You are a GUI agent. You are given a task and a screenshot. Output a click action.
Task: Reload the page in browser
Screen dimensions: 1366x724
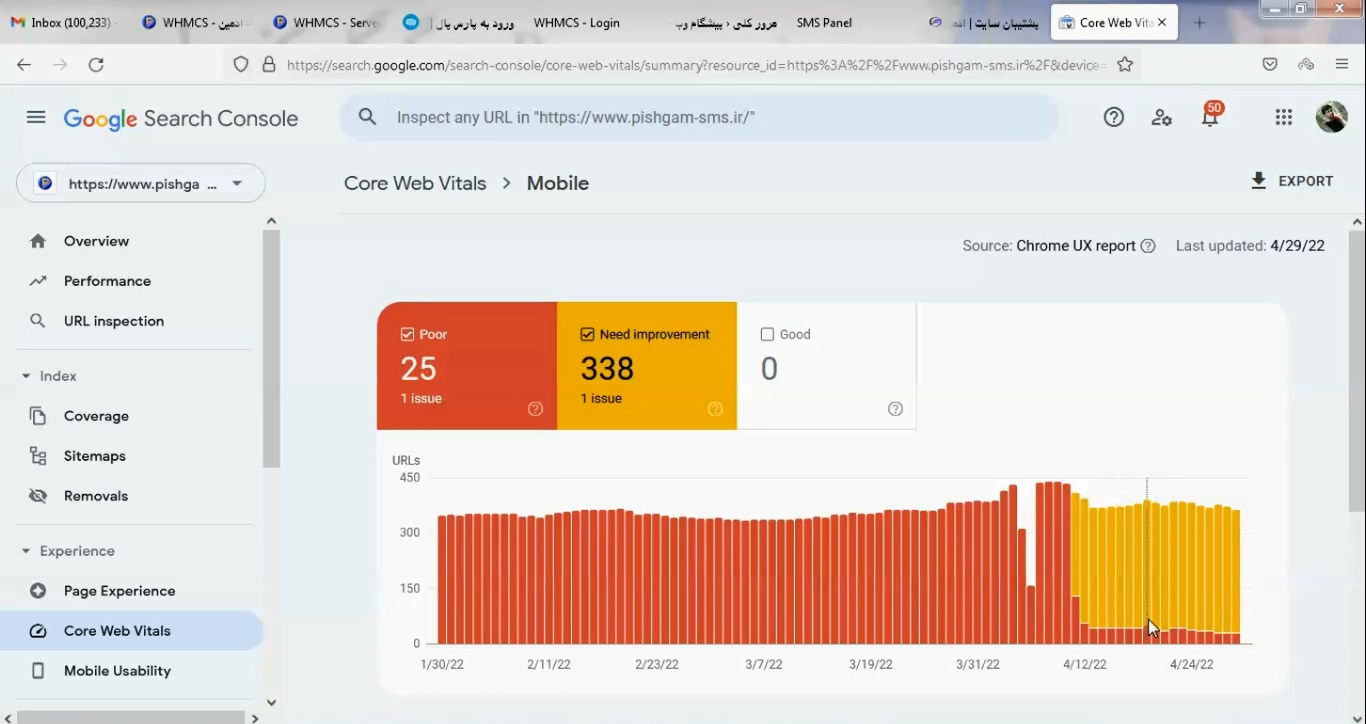coord(96,64)
